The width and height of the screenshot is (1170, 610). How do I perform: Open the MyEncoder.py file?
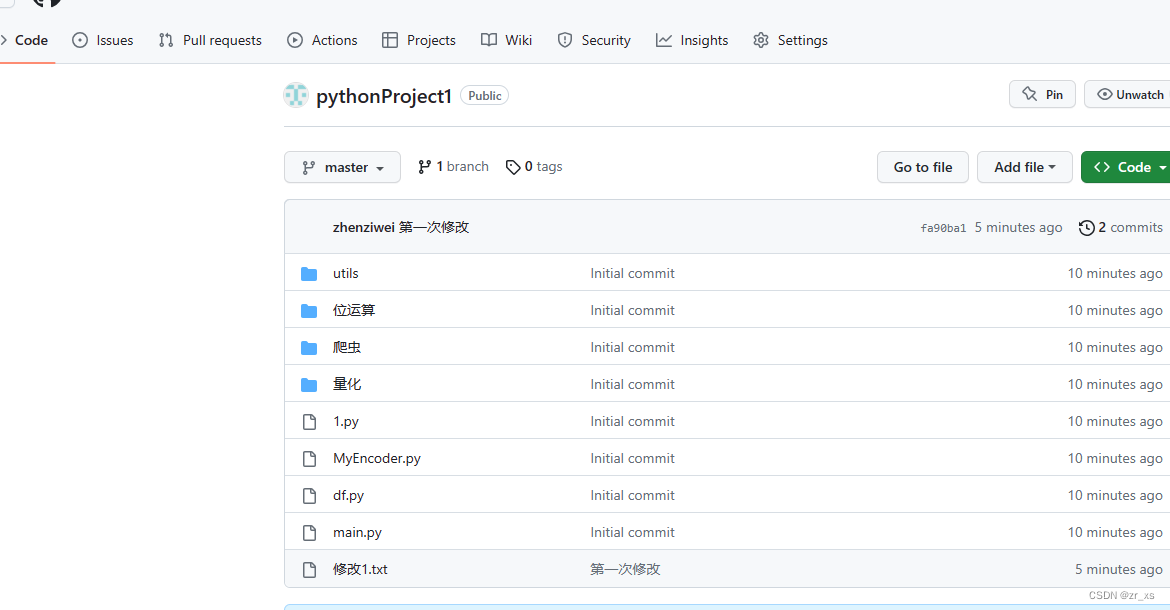pos(377,458)
